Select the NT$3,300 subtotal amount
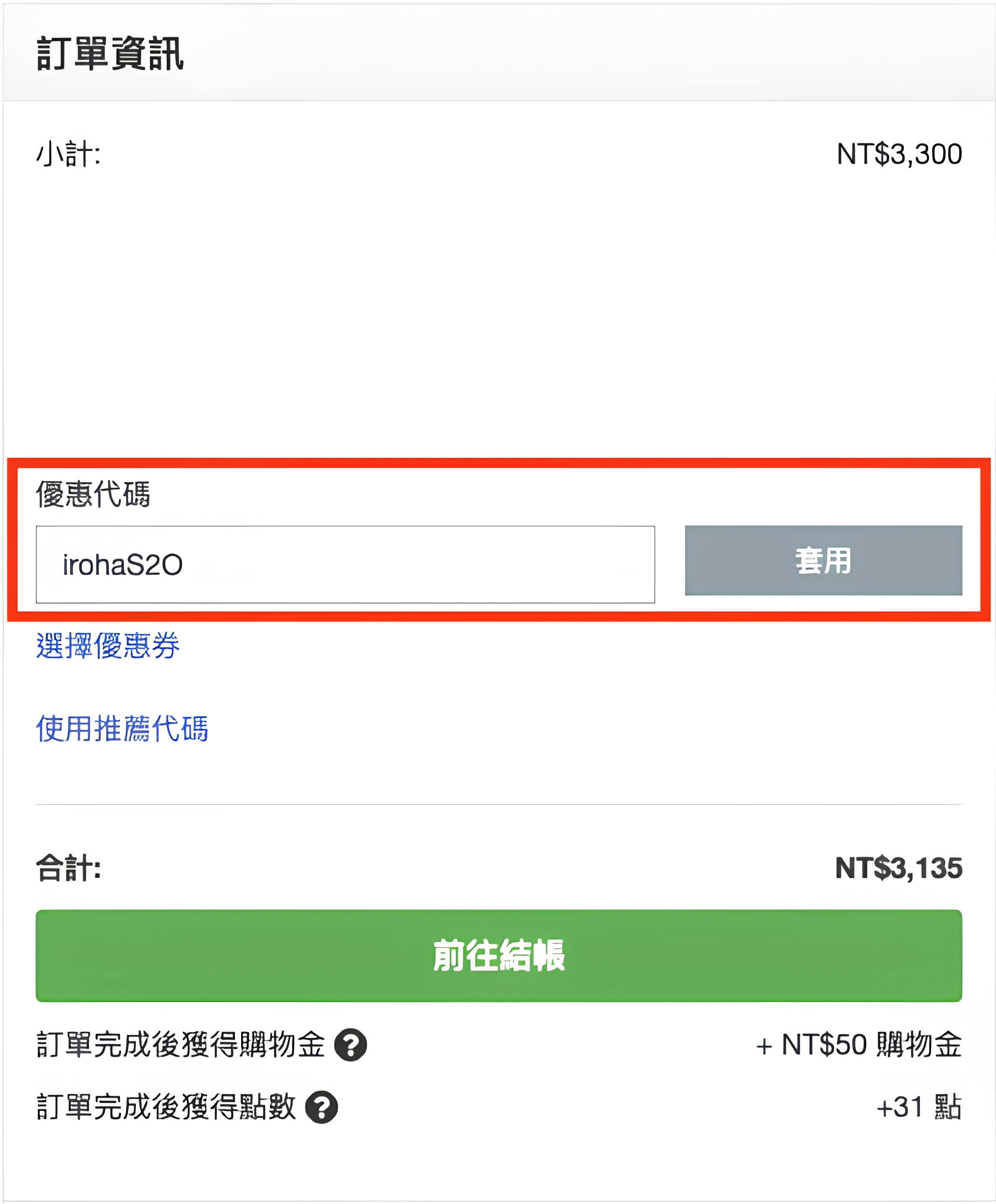This screenshot has height=1204, width=996. (898, 154)
